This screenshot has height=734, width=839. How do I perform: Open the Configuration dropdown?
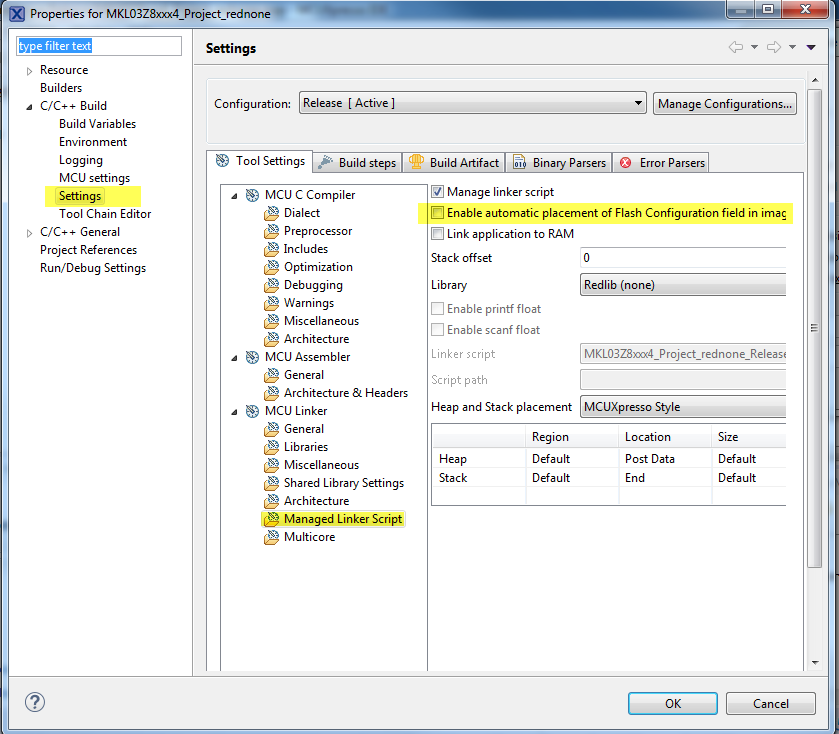coord(472,103)
